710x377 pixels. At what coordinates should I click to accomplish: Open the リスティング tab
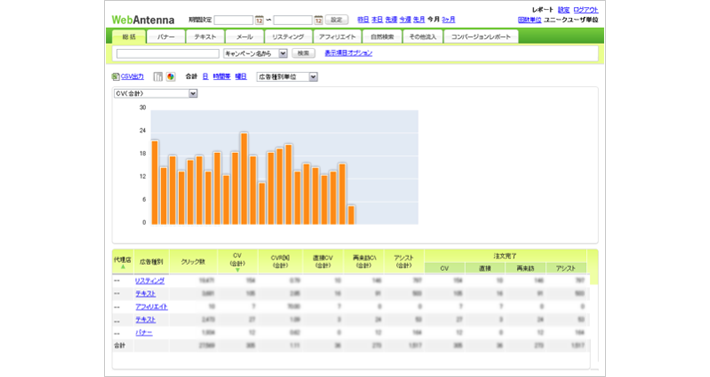coord(288,37)
